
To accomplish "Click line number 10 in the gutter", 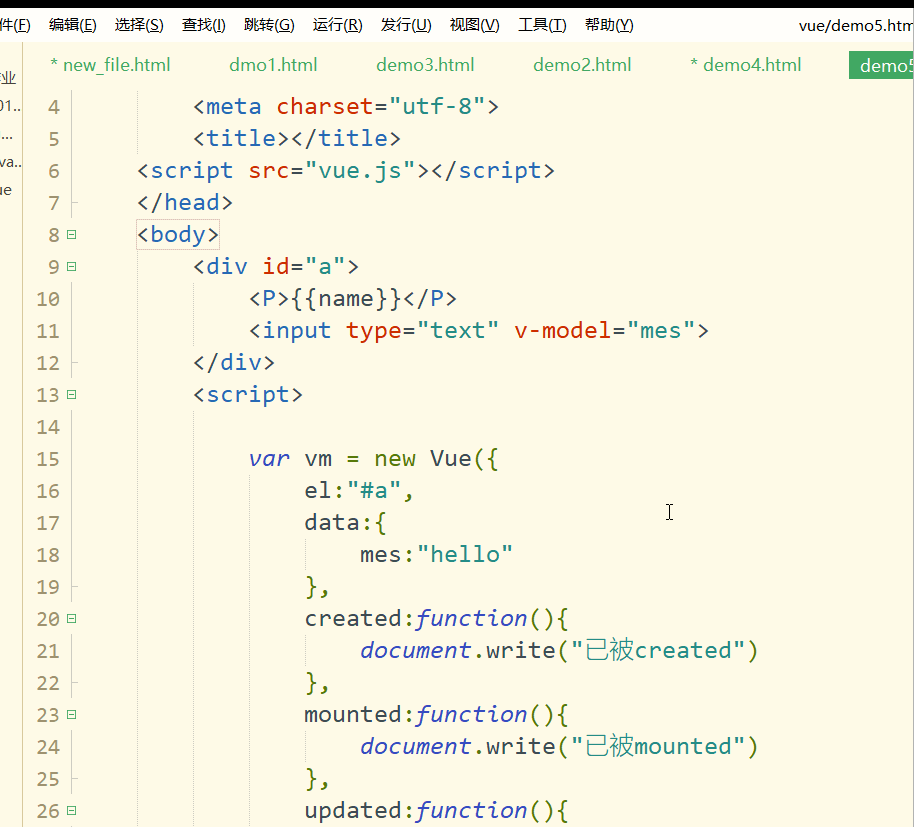I will (48, 300).
